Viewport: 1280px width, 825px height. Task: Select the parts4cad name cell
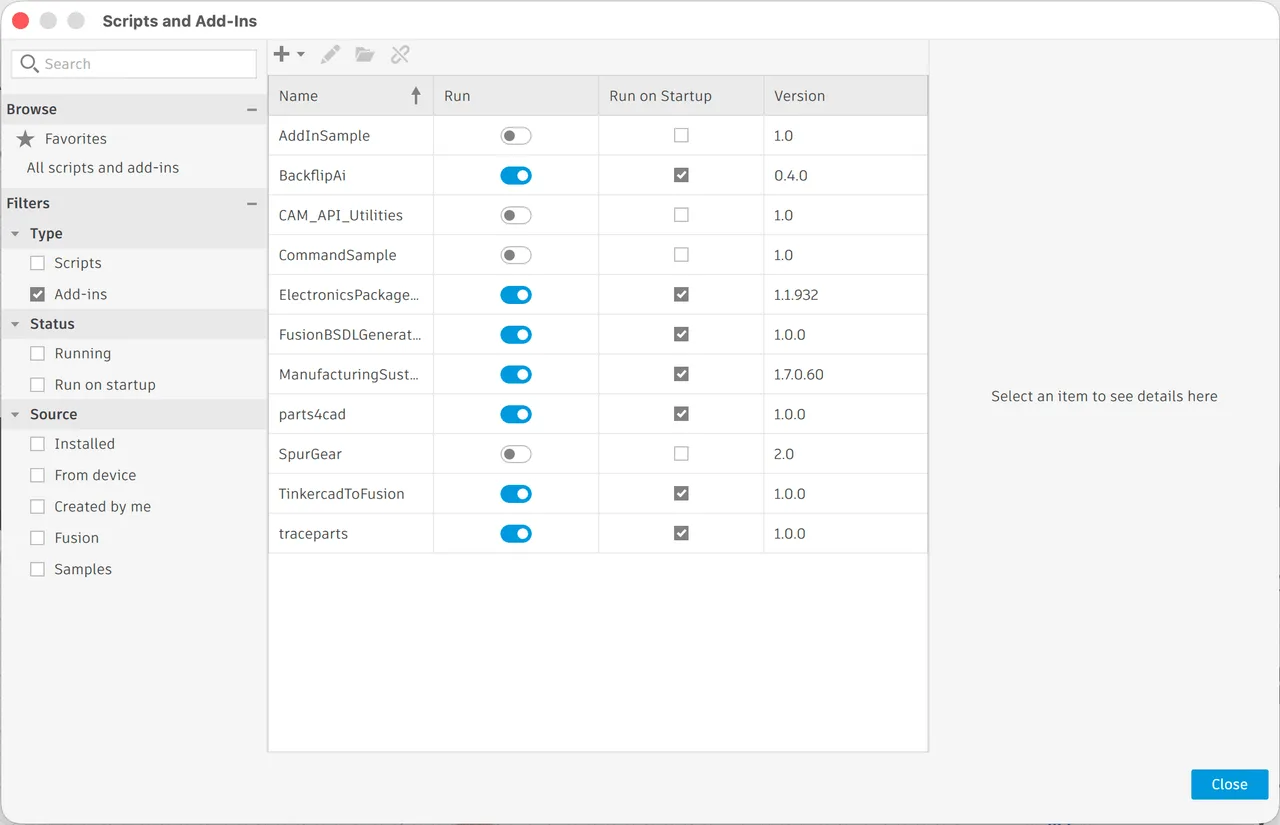tap(351, 414)
